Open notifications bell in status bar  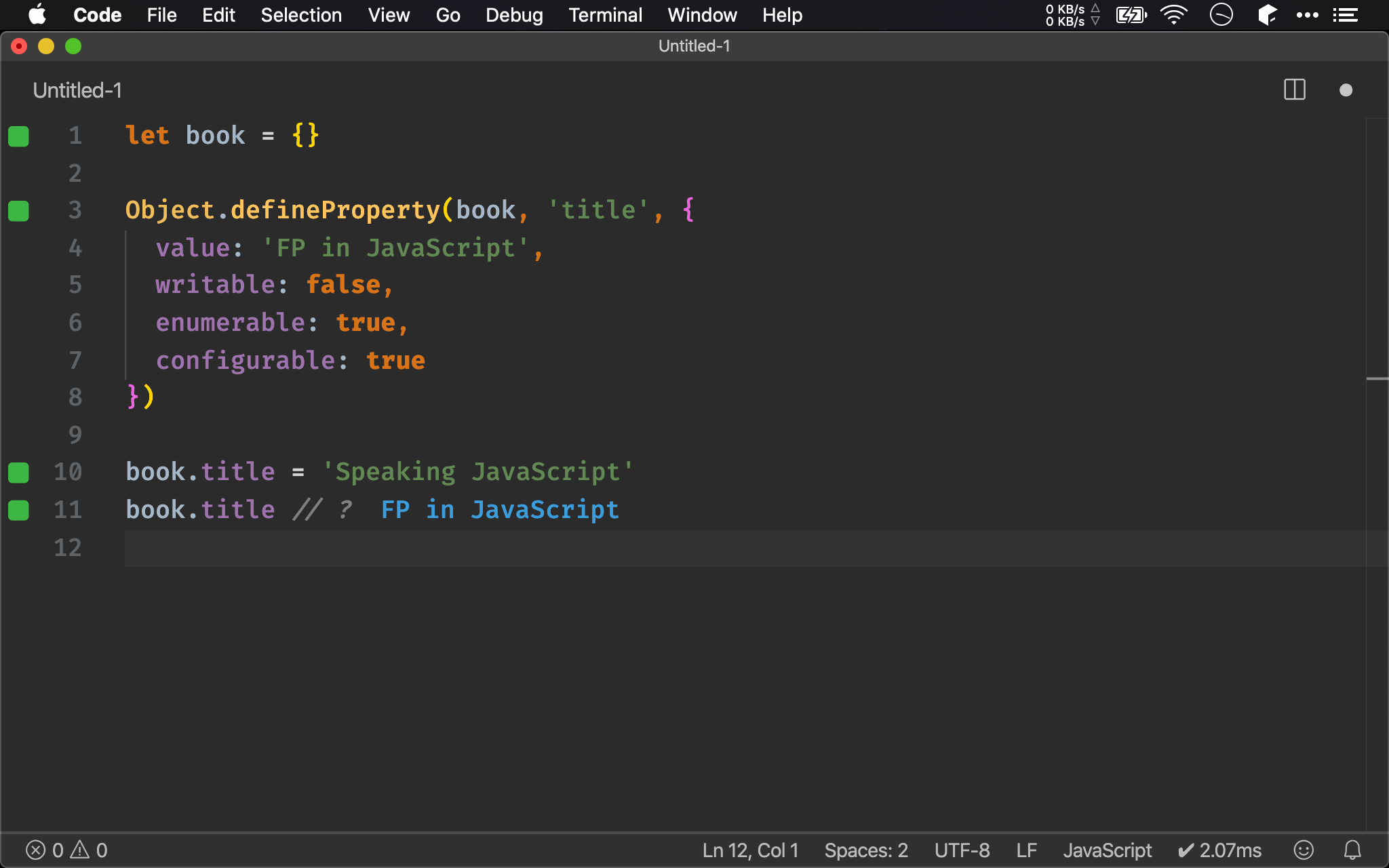click(x=1352, y=850)
